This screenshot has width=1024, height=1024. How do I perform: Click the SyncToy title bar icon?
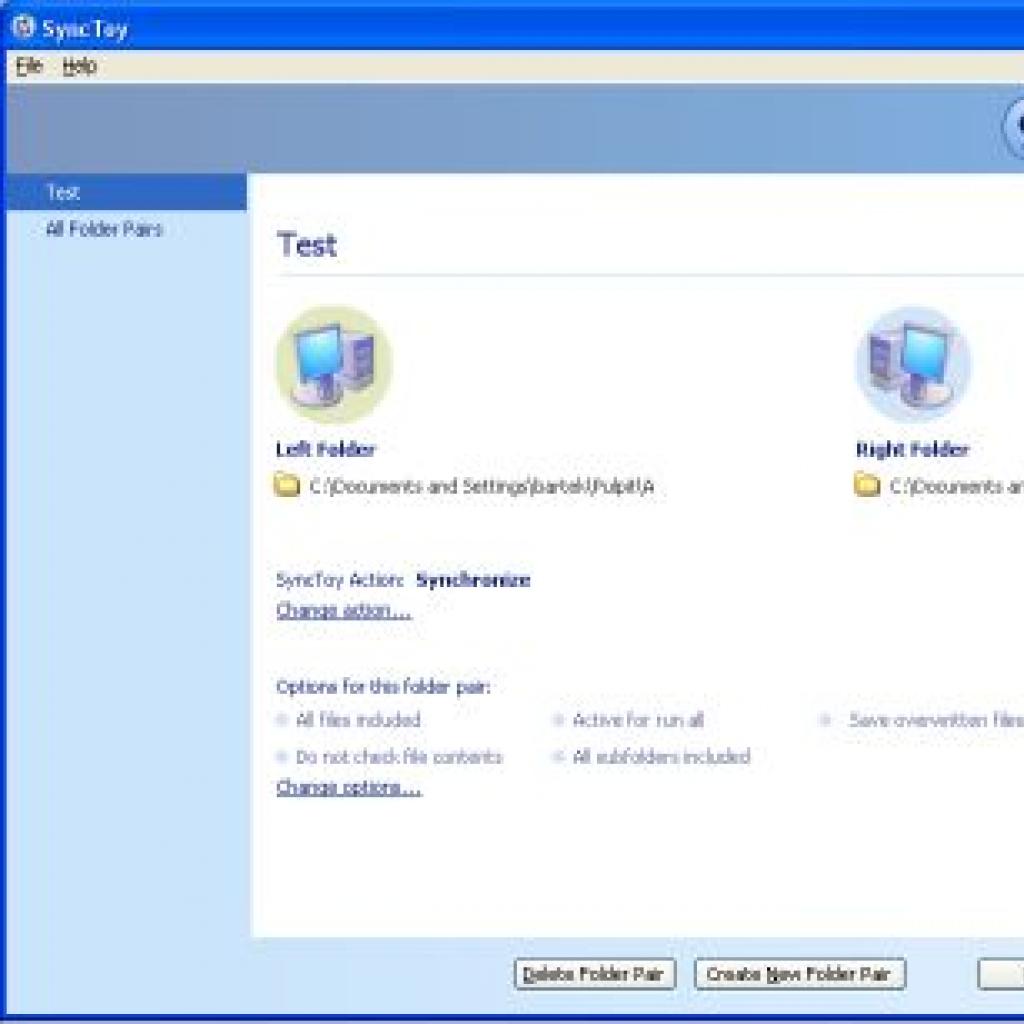pyautogui.click(x=23, y=27)
